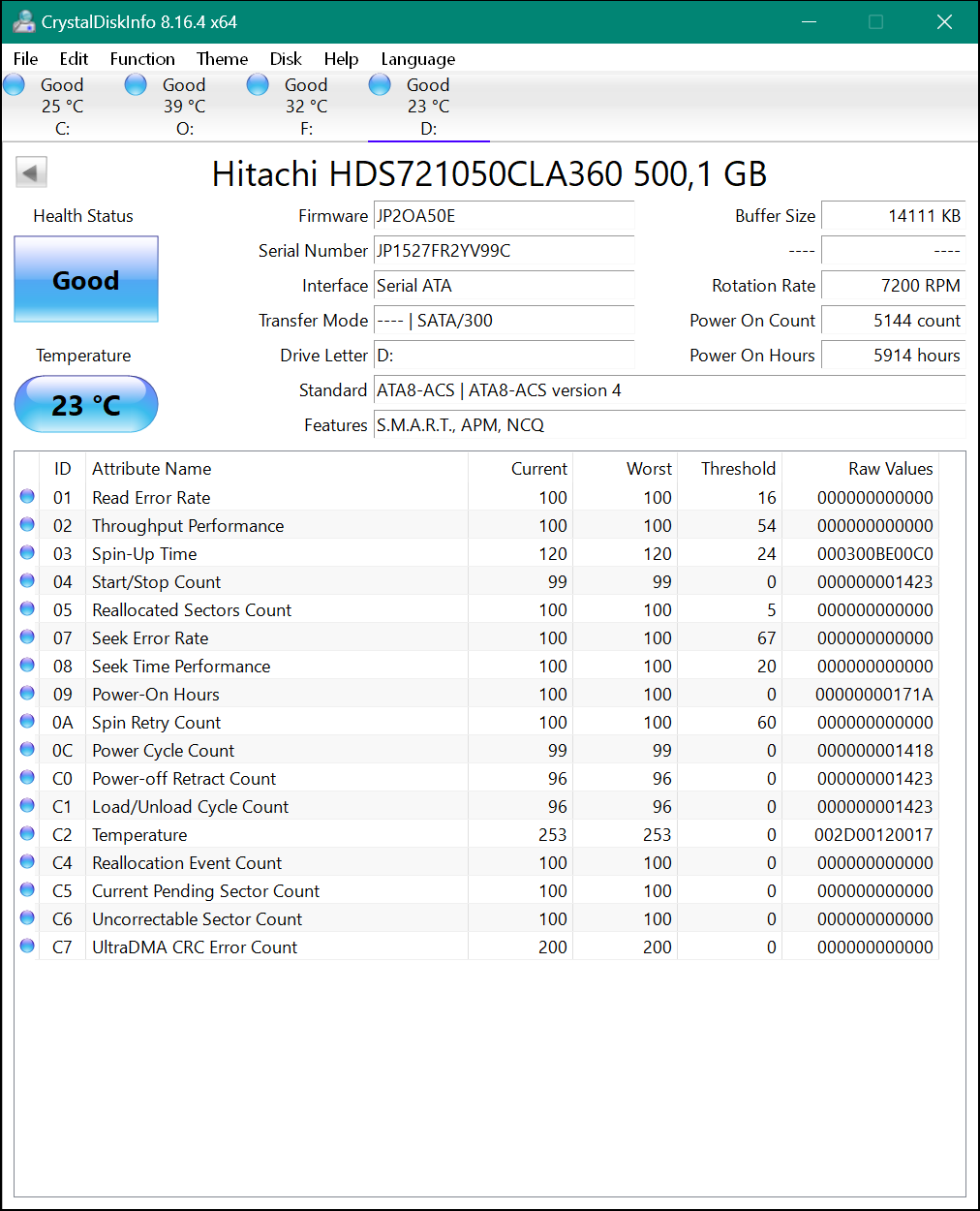This screenshot has width=980, height=1211.
Task: Open the File menu
Action: (x=26, y=59)
